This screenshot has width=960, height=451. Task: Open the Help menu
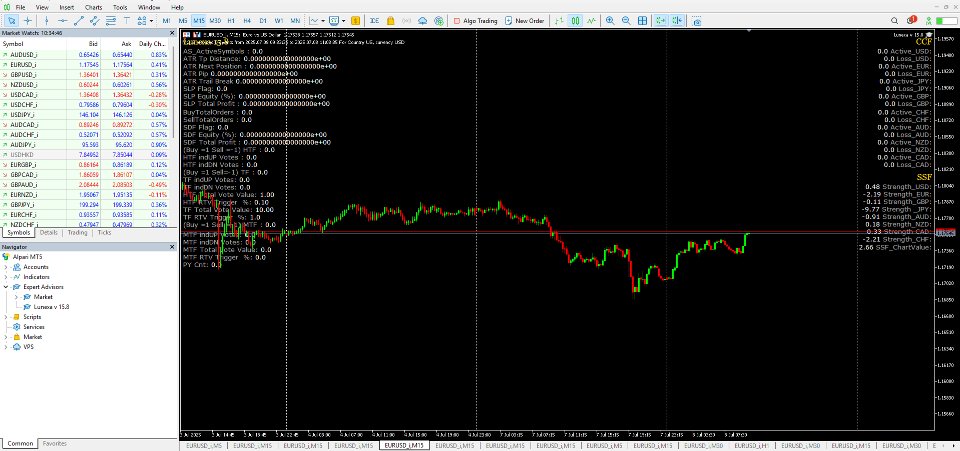177,7
